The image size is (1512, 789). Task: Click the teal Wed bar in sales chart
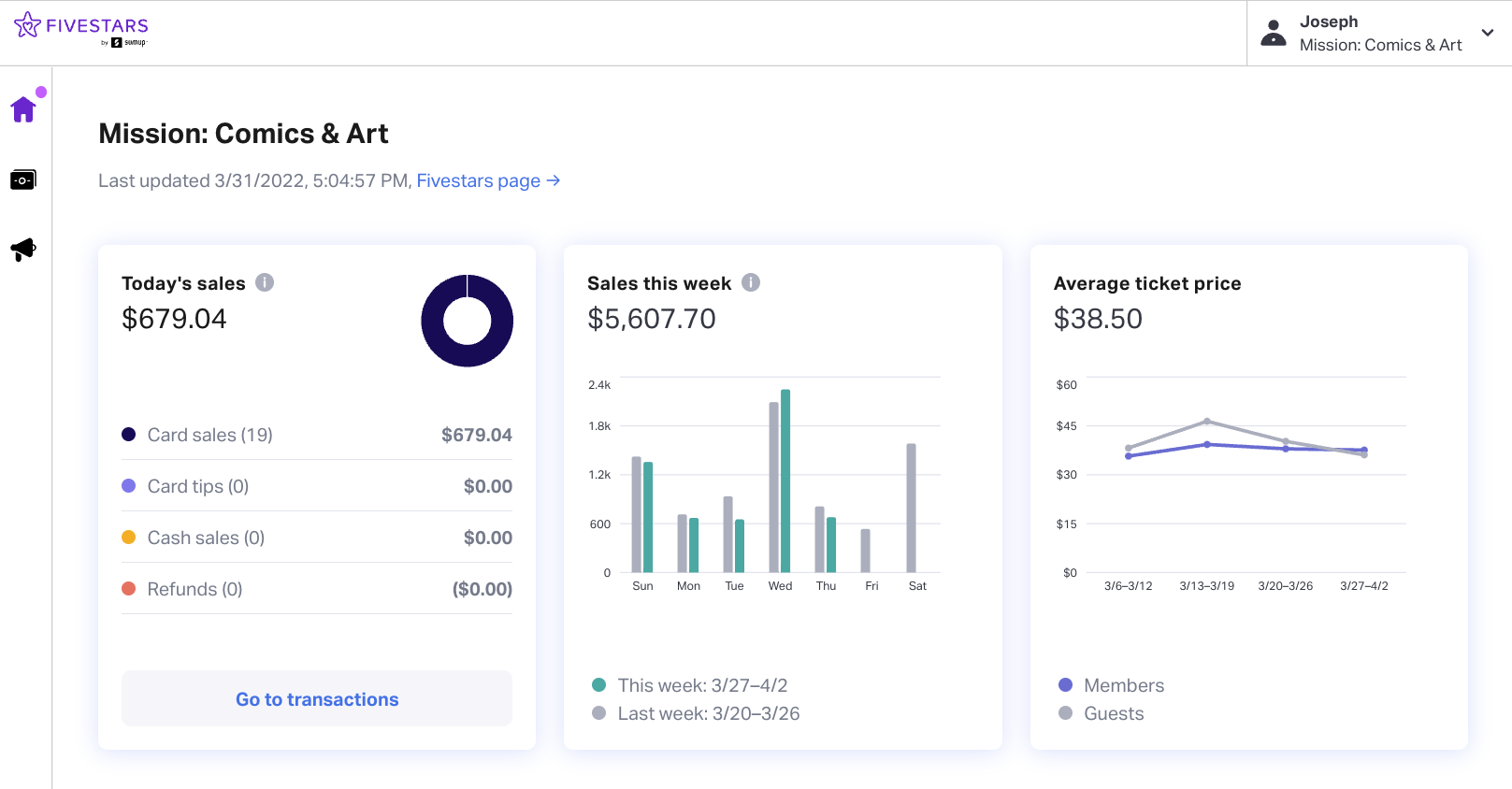(x=785, y=481)
